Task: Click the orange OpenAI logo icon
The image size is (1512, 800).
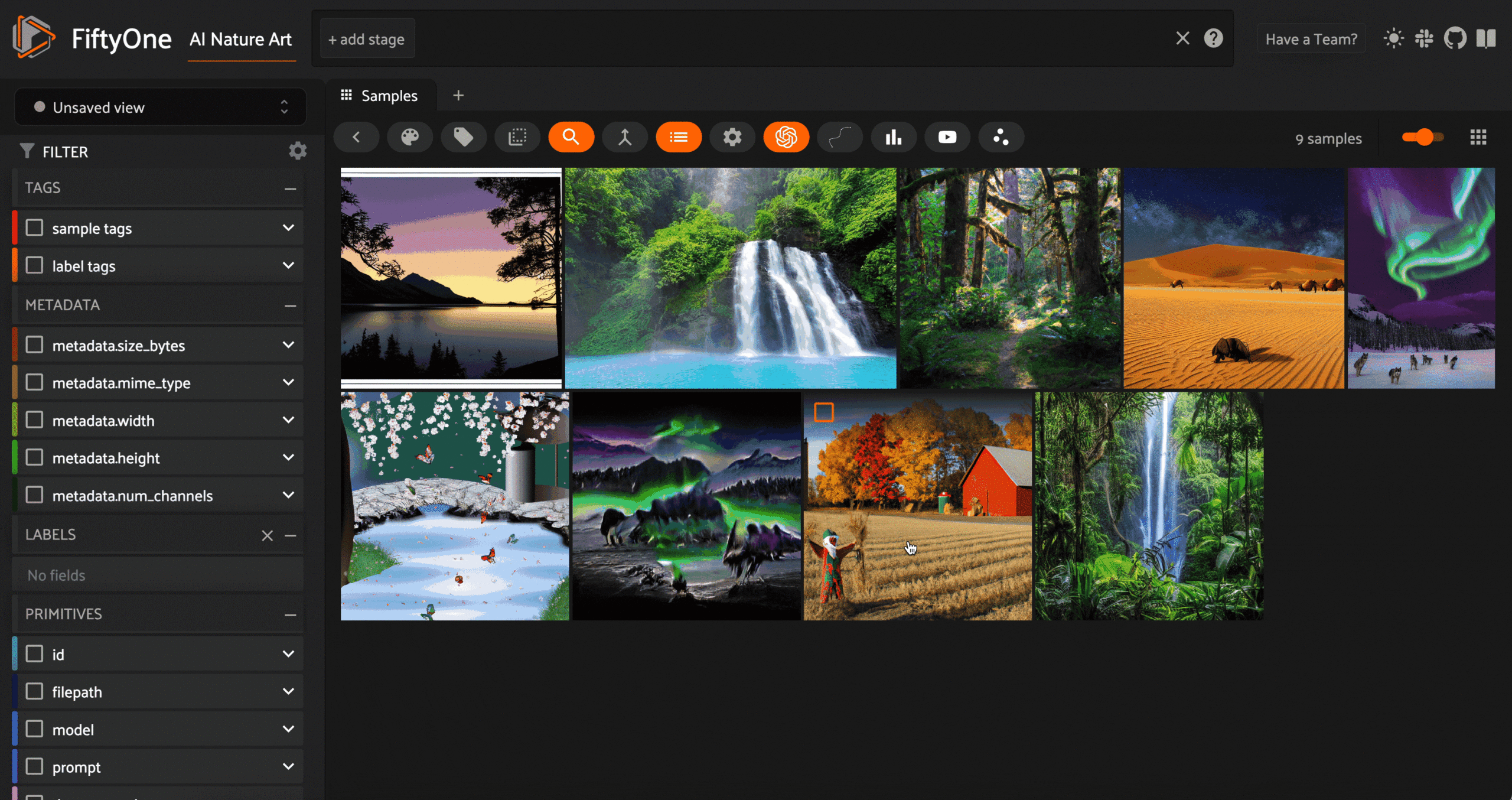Action: coord(786,137)
